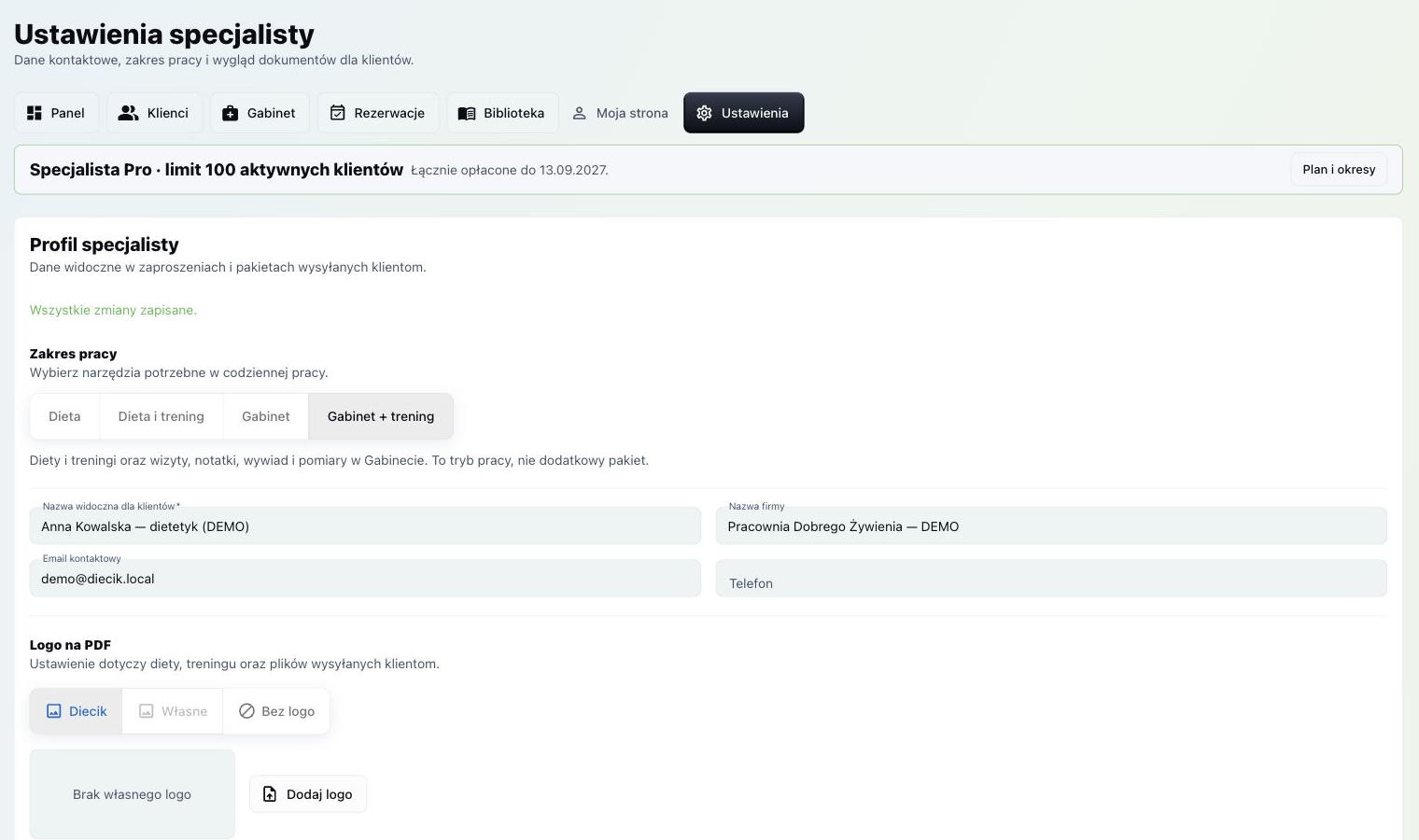
Task: Select the Gabinet + trening scope
Action: (381, 416)
